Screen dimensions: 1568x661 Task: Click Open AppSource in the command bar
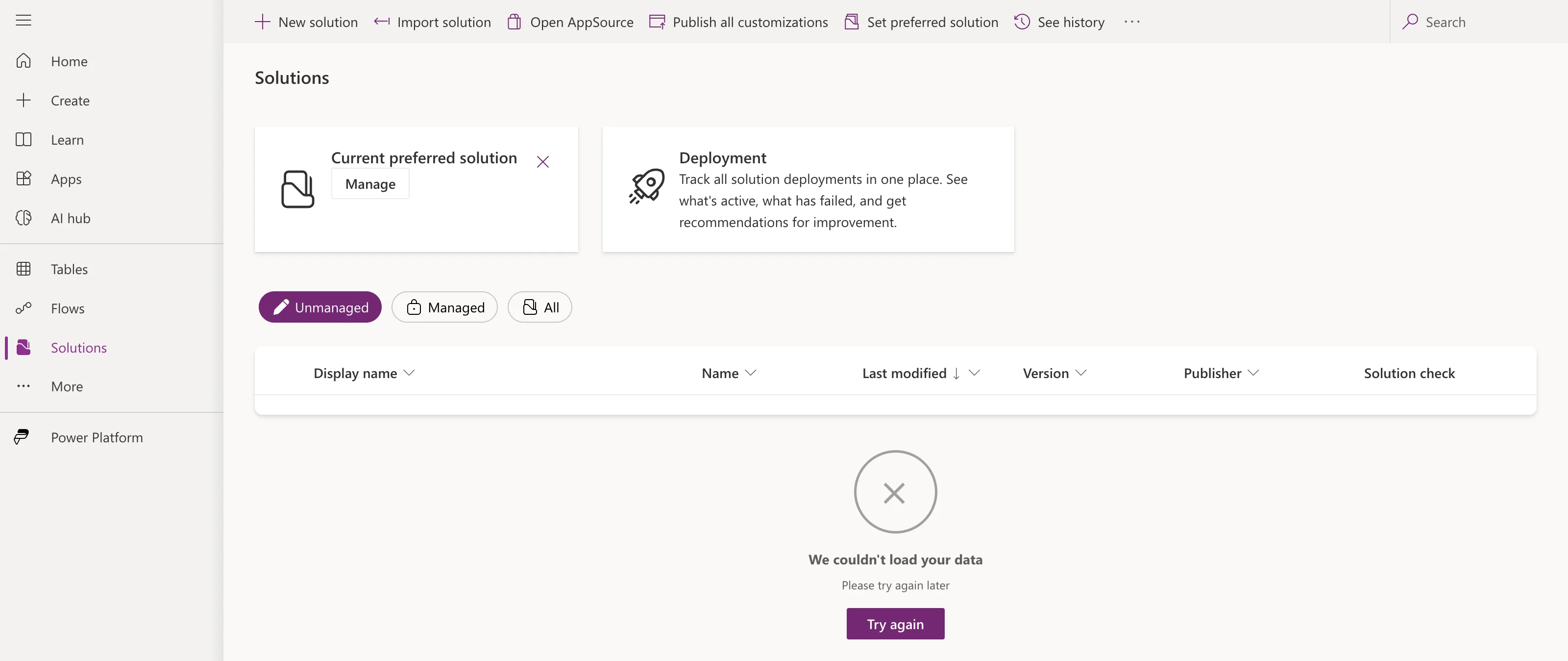click(570, 22)
